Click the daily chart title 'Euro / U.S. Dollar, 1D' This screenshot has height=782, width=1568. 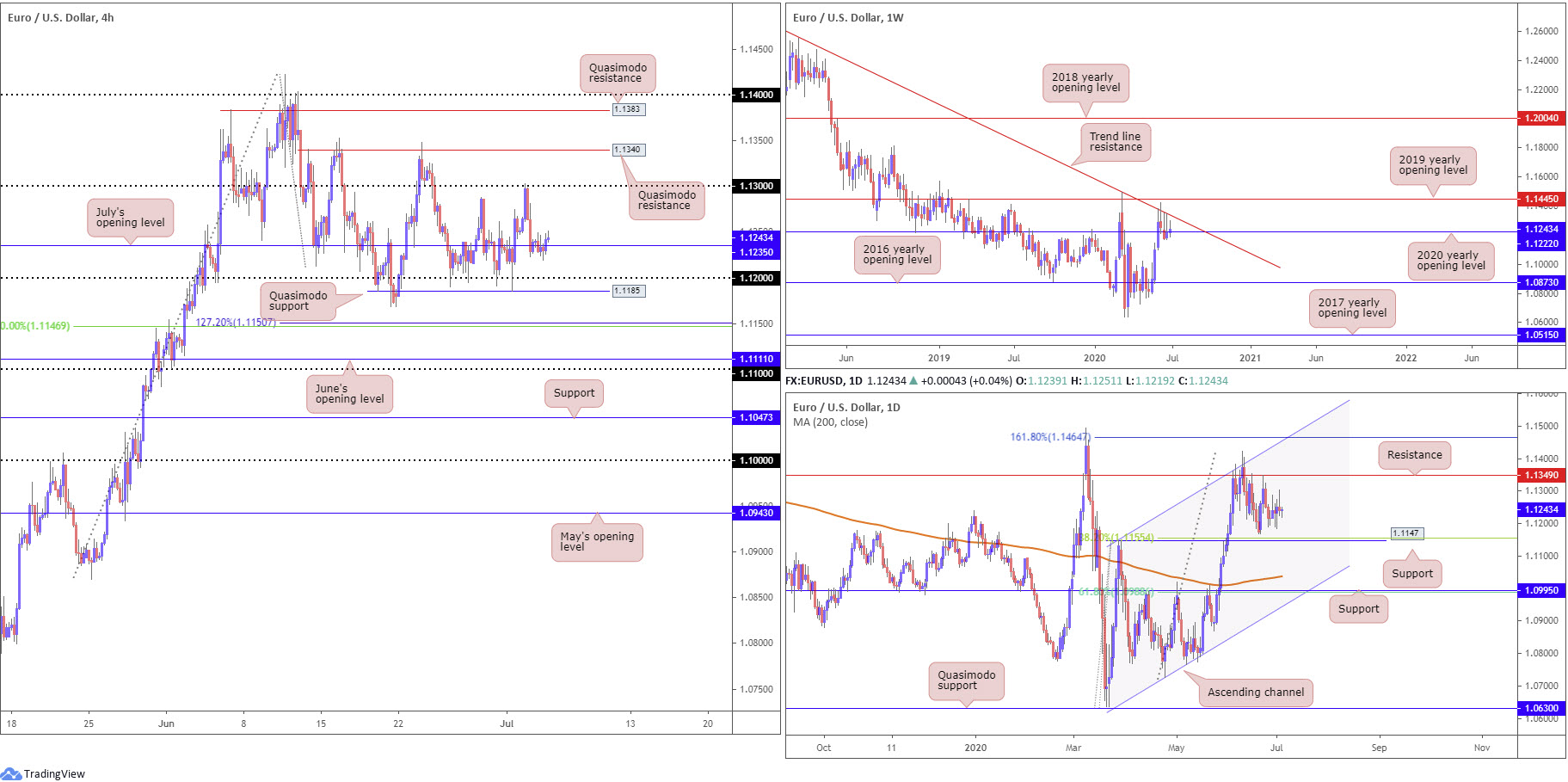(846, 407)
